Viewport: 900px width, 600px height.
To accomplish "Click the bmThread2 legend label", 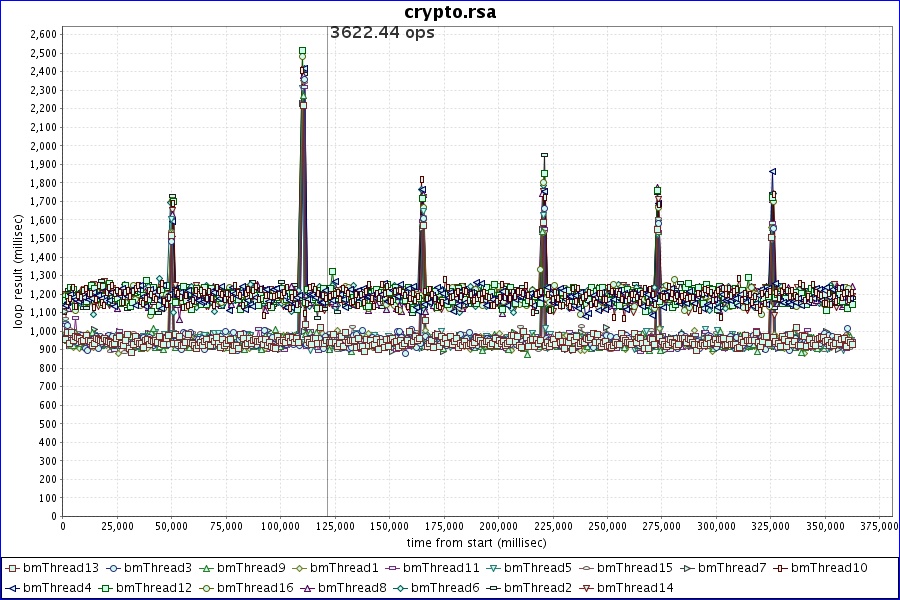I will click(x=538, y=588).
